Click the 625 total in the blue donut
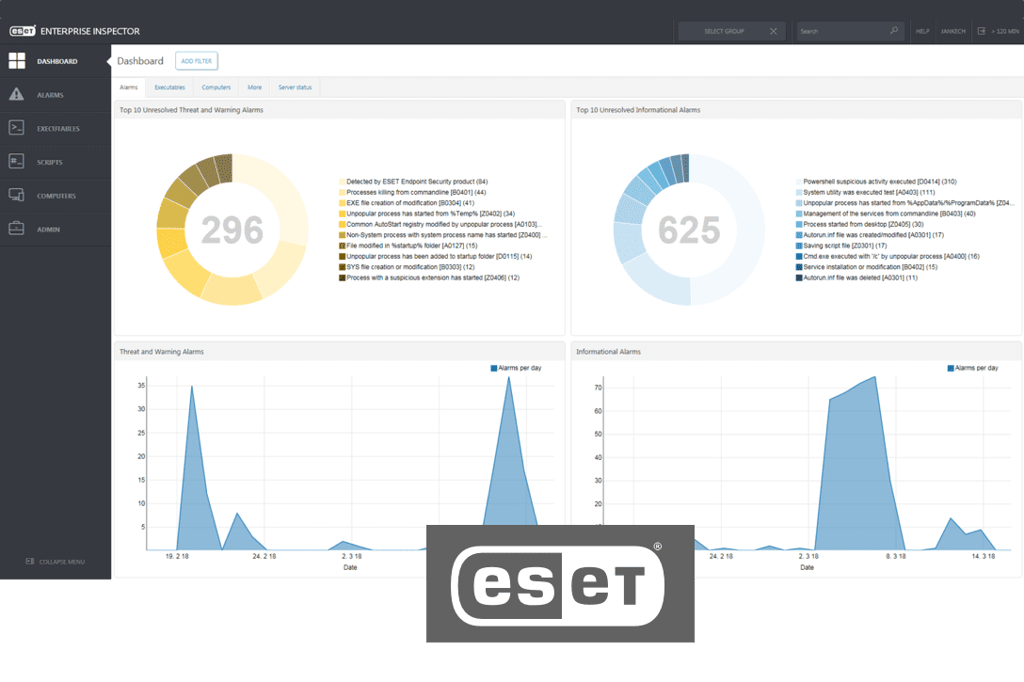The image size is (1024, 682). point(689,230)
